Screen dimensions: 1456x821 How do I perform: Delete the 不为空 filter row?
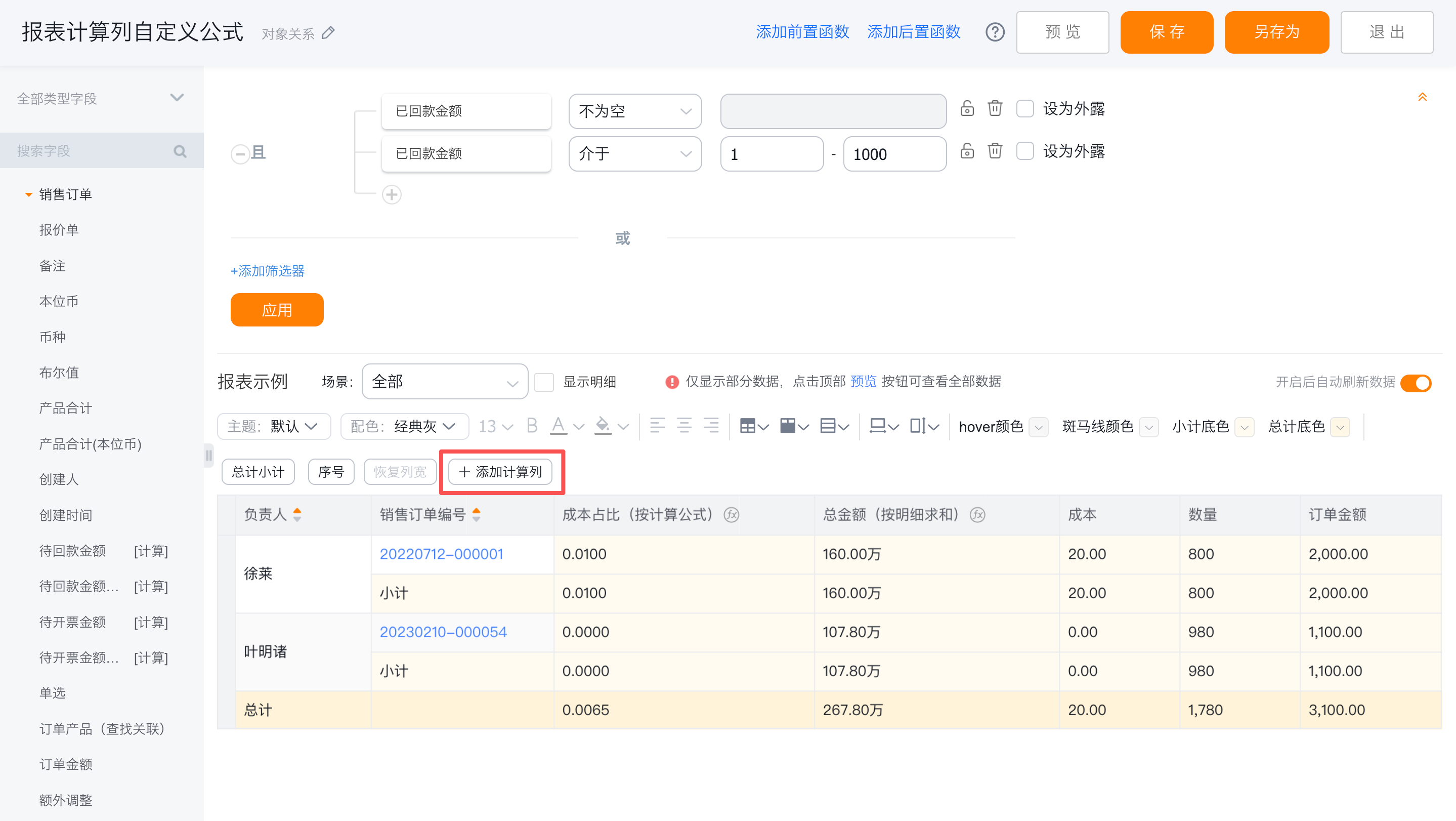coord(995,108)
